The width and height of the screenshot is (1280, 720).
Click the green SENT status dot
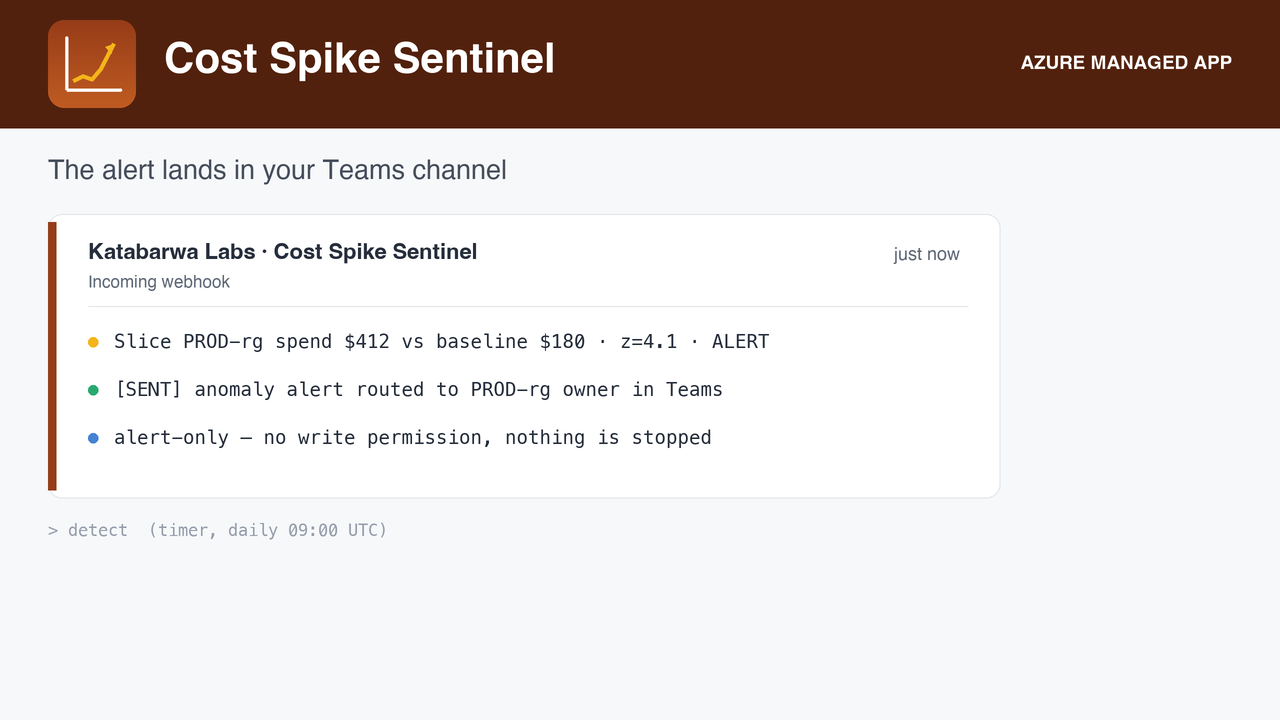93,390
